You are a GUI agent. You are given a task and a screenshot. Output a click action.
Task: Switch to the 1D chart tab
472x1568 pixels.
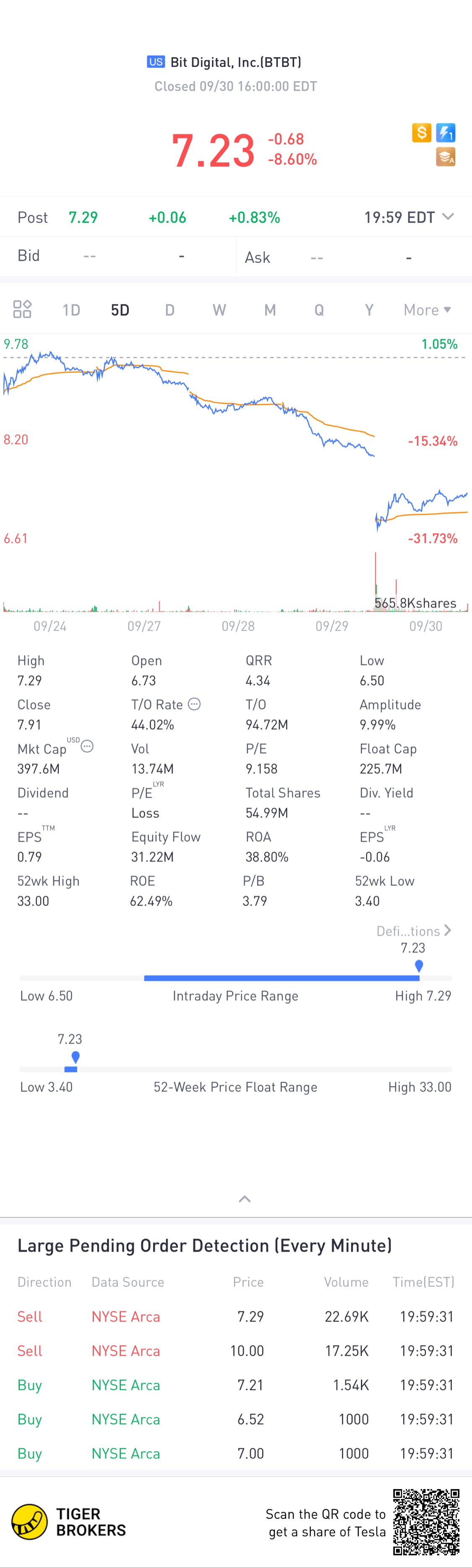[x=71, y=310]
